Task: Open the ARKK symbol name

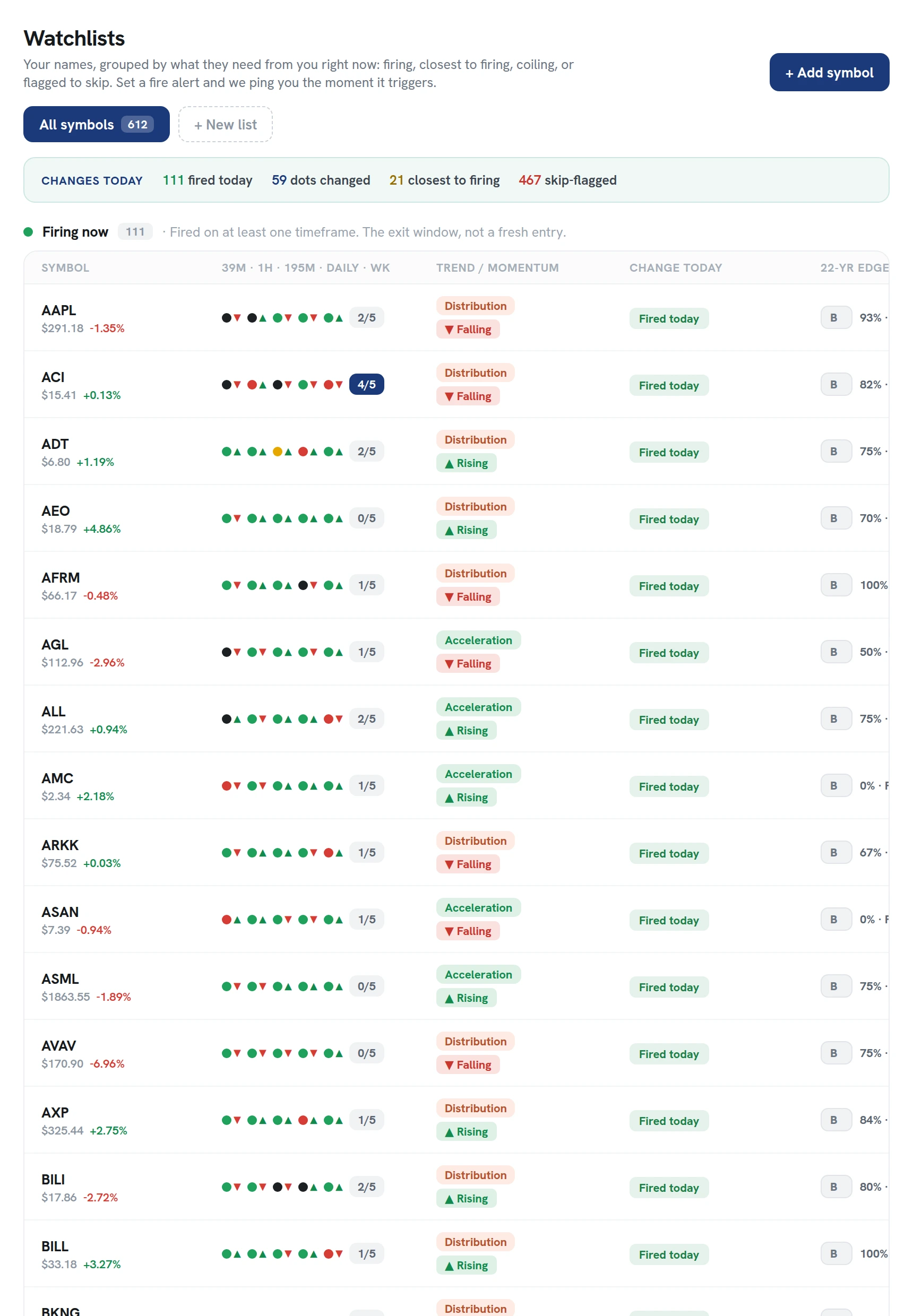Action: pyautogui.click(x=60, y=846)
